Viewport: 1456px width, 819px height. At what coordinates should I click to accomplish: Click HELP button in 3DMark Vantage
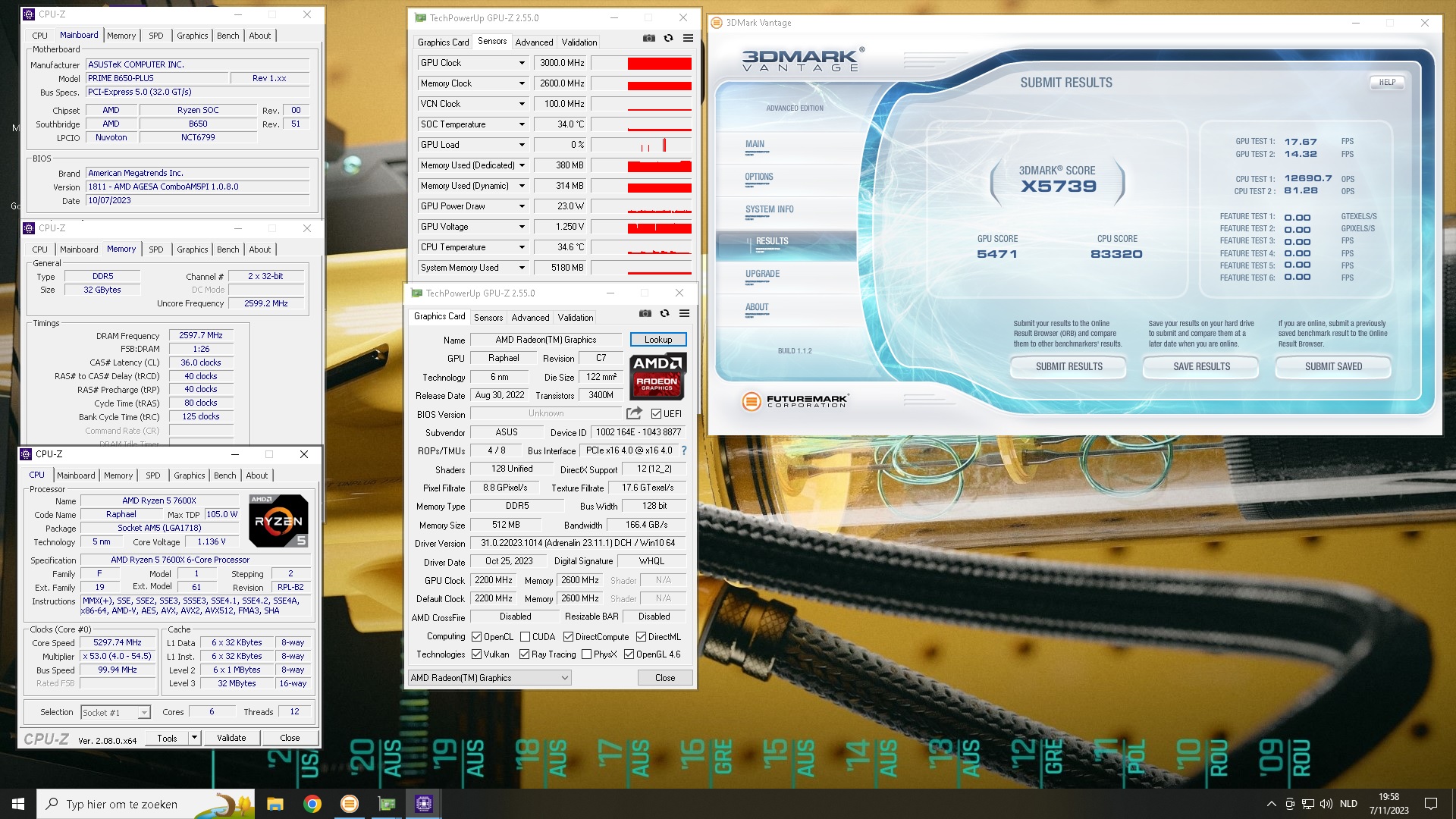pos(1387,82)
